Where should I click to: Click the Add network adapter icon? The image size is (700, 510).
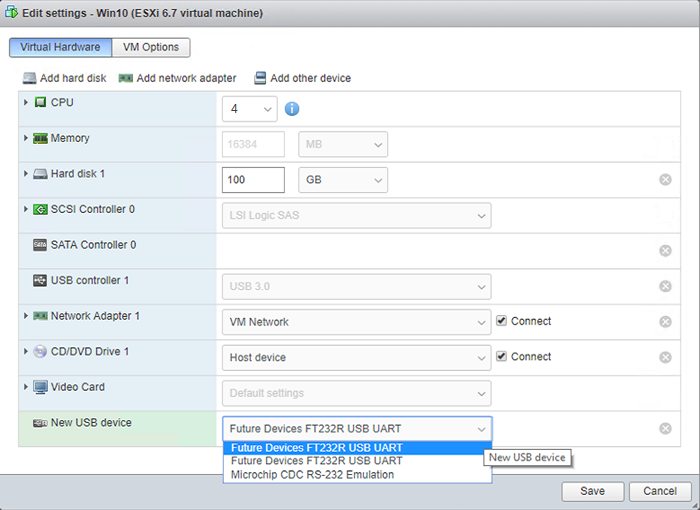tap(125, 78)
